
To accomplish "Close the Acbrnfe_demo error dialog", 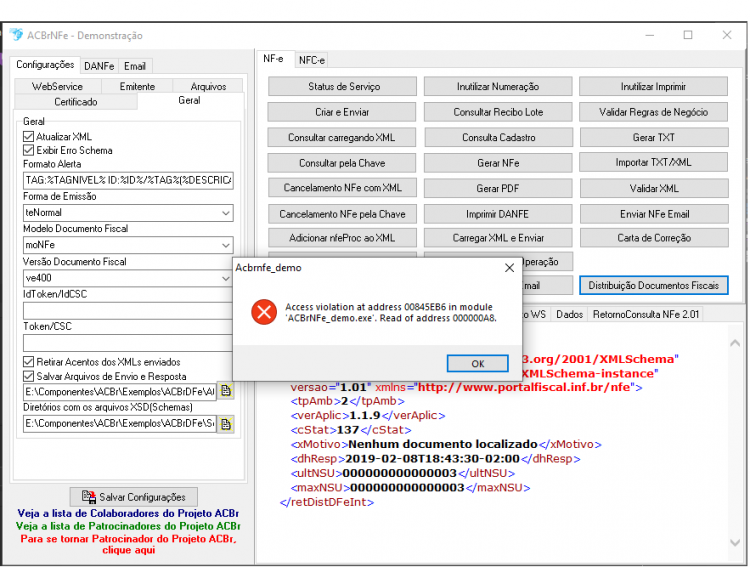I will tap(509, 267).
